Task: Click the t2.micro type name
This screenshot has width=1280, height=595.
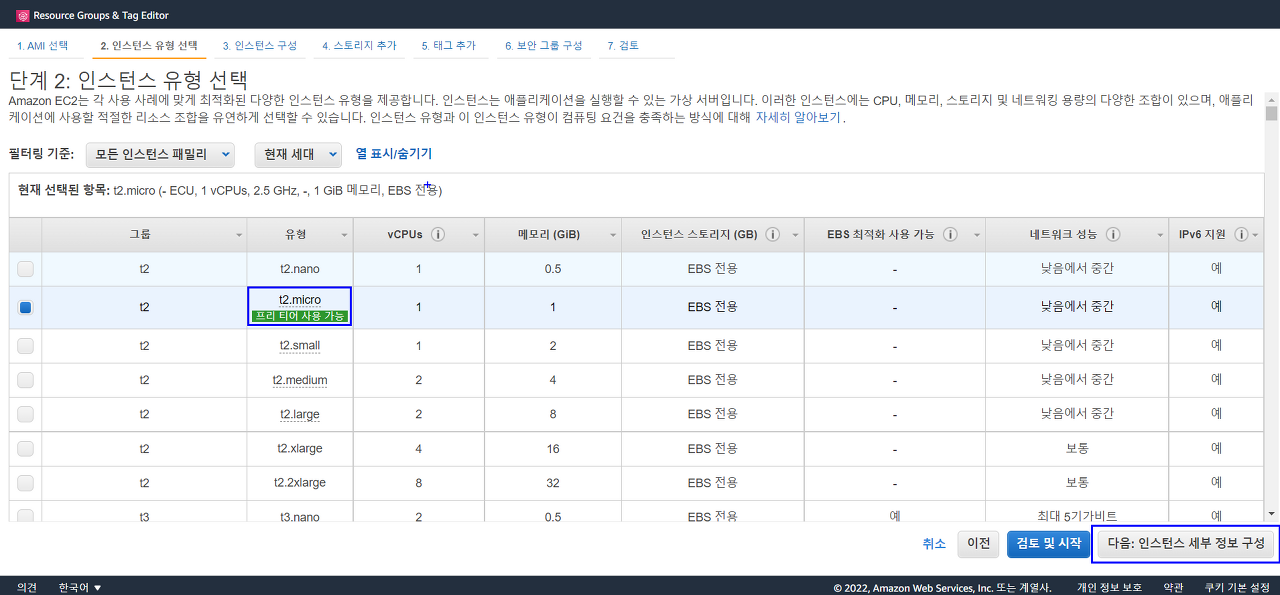Action: [x=300, y=300]
